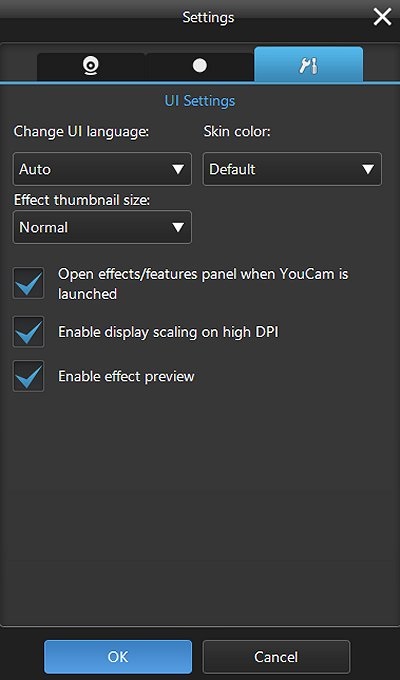This screenshot has height=680, width=400.
Task: Switch to the record-circle capture settings tab
Action: [200, 66]
